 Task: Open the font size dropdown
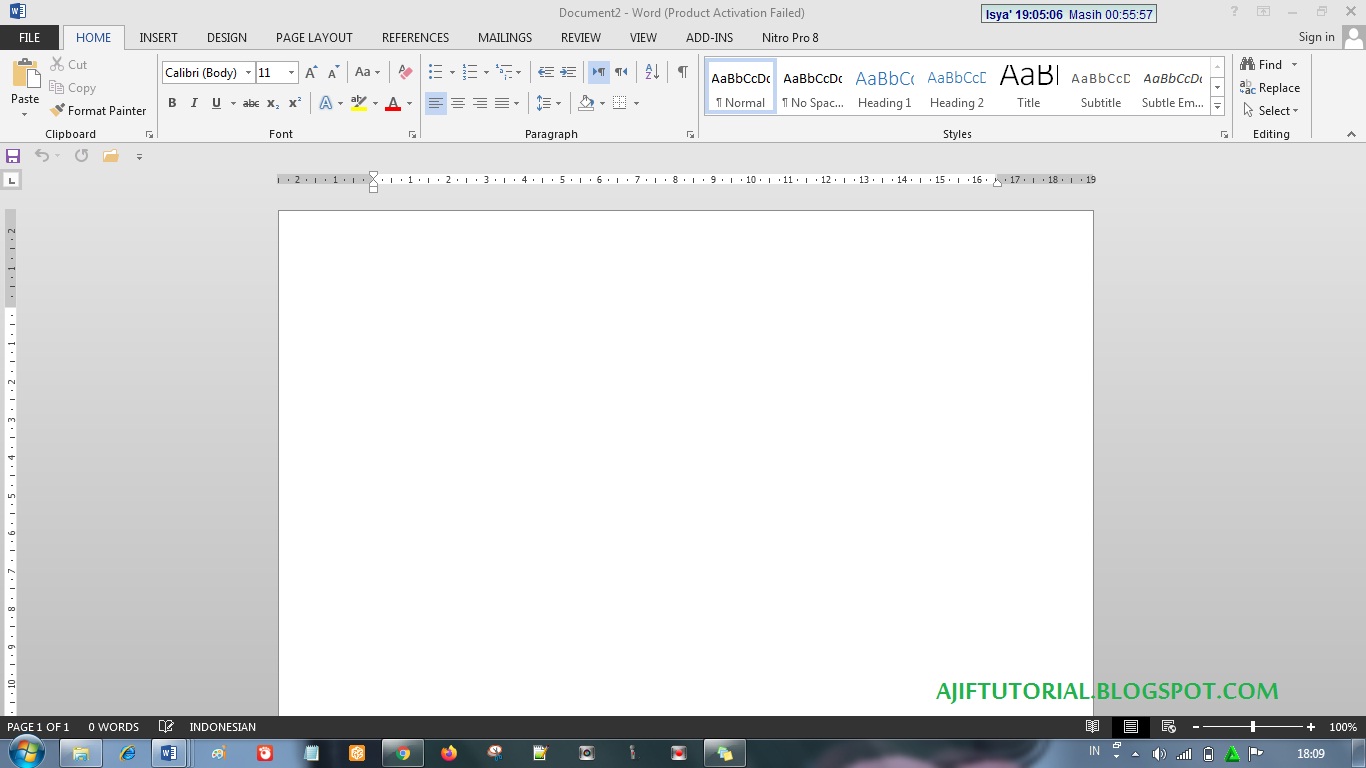pos(290,72)
